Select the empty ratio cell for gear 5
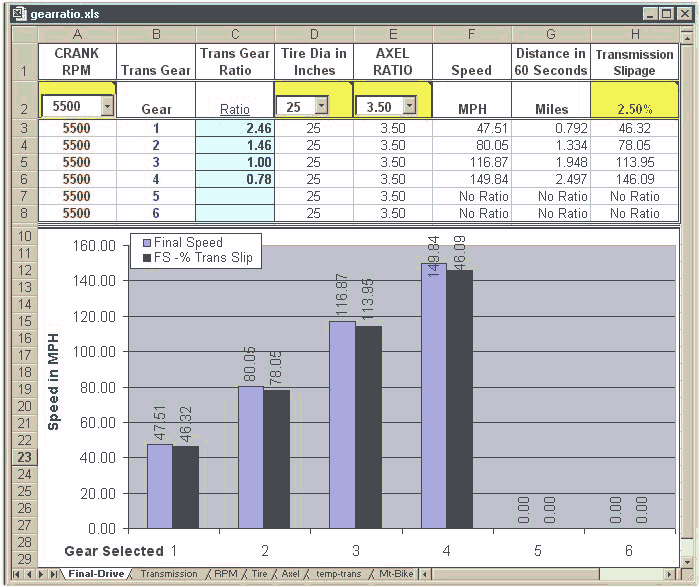The image size is (700, 587). (235, 196)
